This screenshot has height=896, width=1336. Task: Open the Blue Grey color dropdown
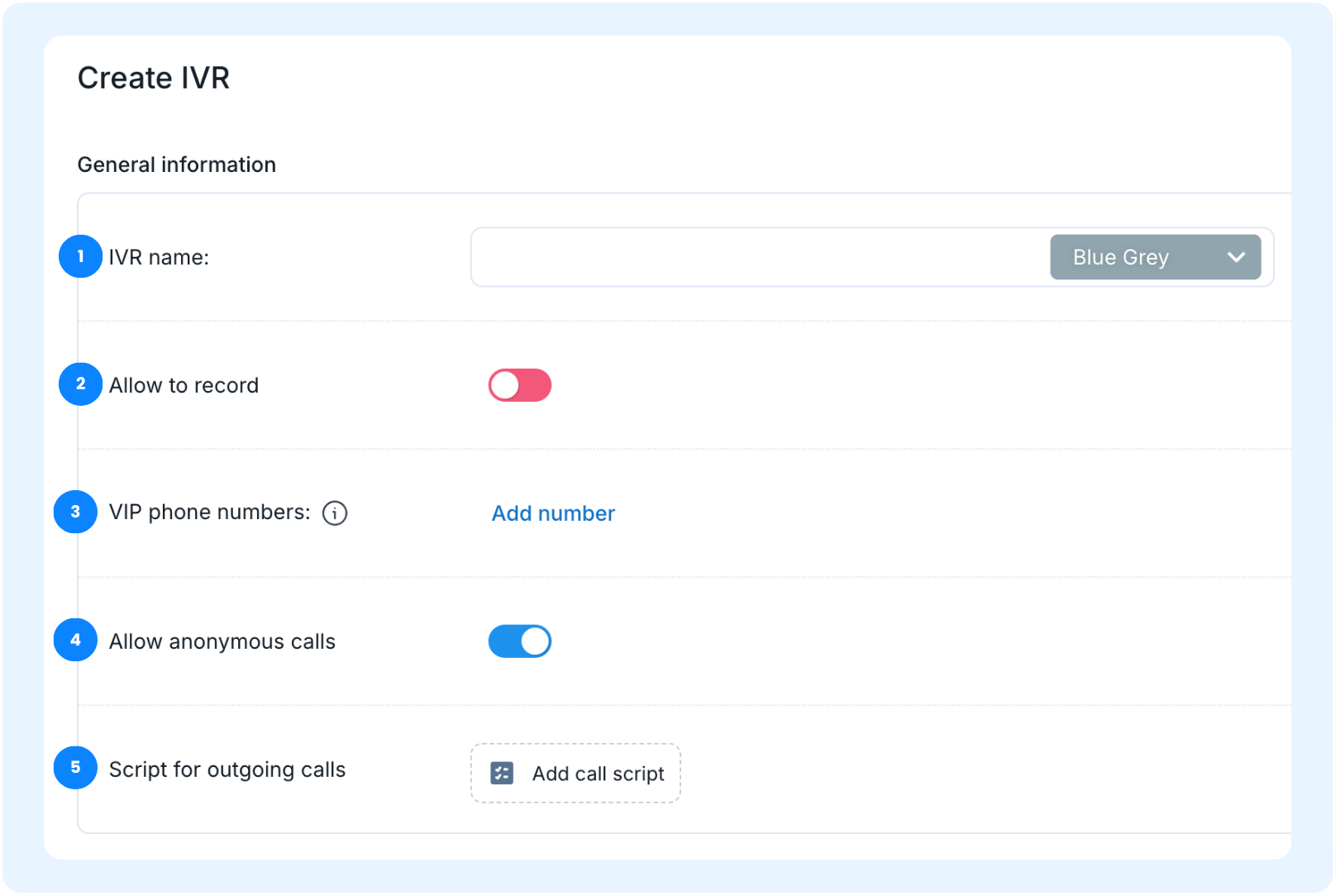pyautogui.click(x=1155, y=257)
